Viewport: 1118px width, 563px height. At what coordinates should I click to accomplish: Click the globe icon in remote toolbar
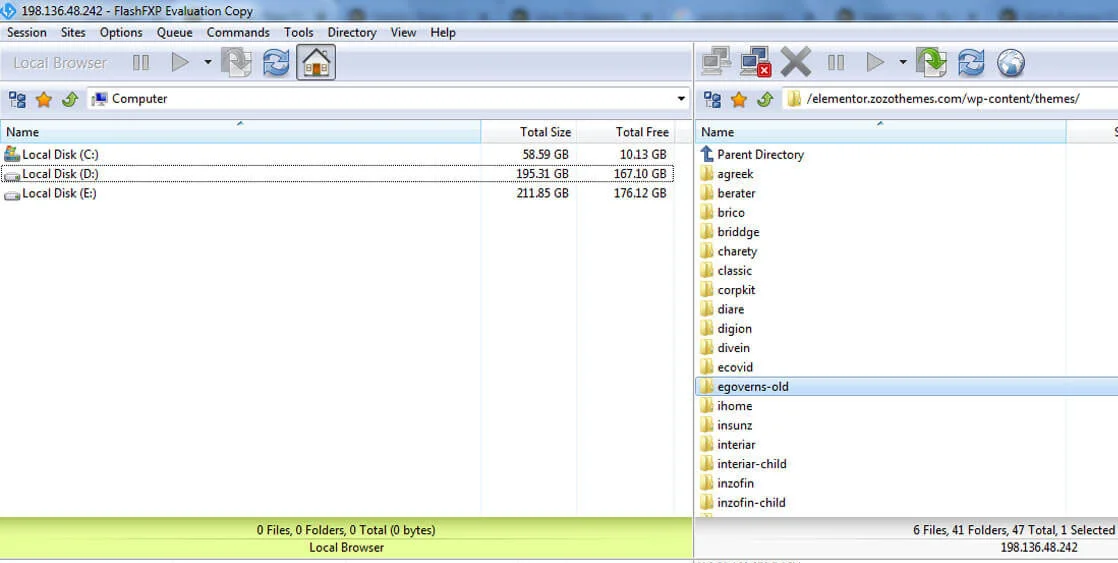tap(1011, 63)
